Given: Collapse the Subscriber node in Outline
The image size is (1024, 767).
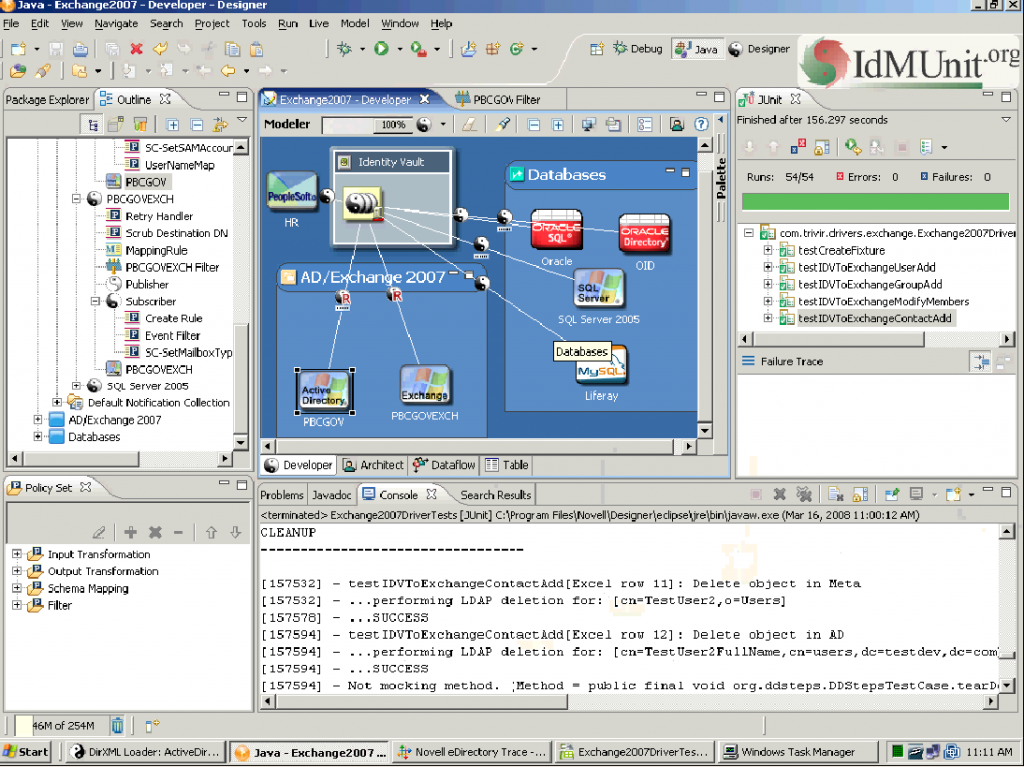Looking at the screenshot, I should coord(95,301).
